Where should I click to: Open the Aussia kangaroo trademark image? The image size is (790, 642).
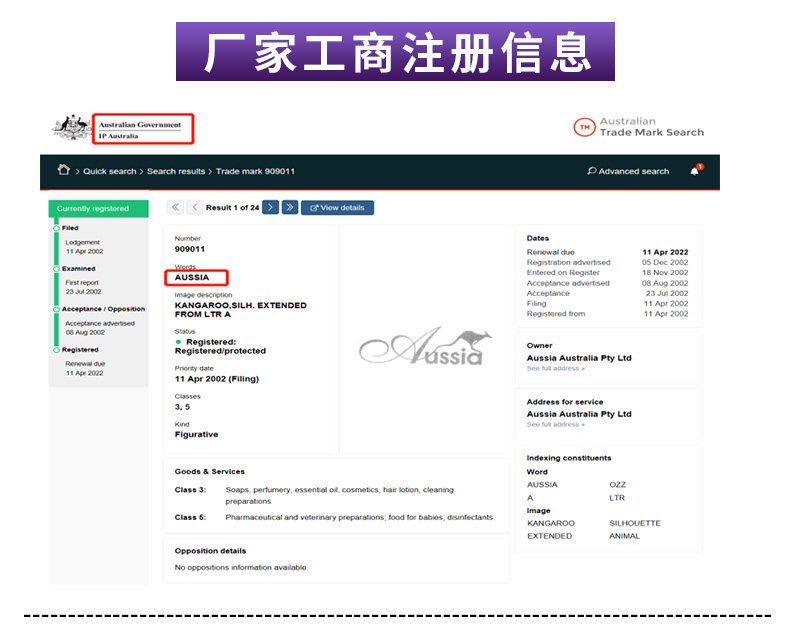pos(425,346)
